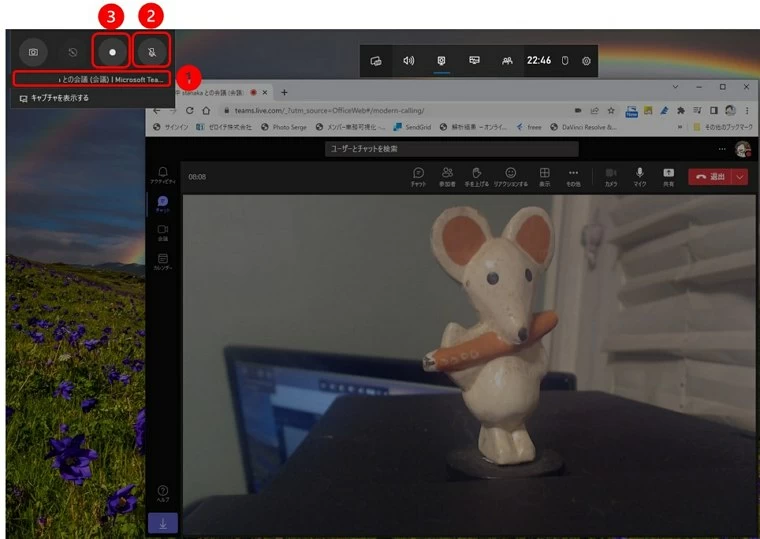
Task: Open Teams Help (ヘルプ) in sidebar
Action: click(x=163, y=493)
